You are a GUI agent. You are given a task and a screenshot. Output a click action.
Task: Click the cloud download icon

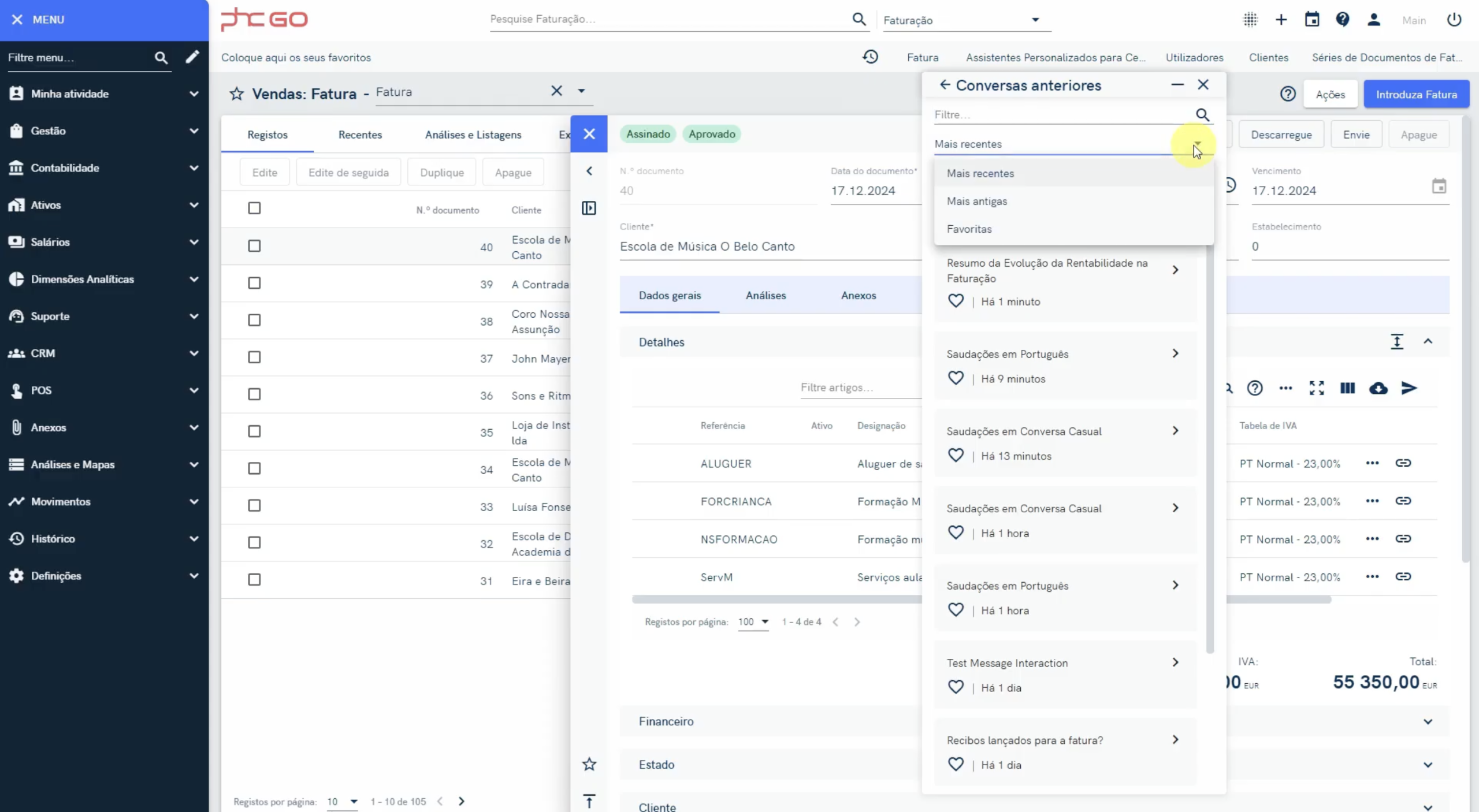[x=1378, y=388]
